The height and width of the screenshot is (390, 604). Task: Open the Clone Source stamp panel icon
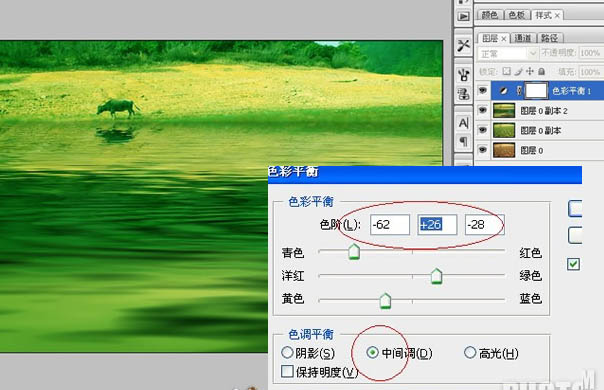point(463,94)
